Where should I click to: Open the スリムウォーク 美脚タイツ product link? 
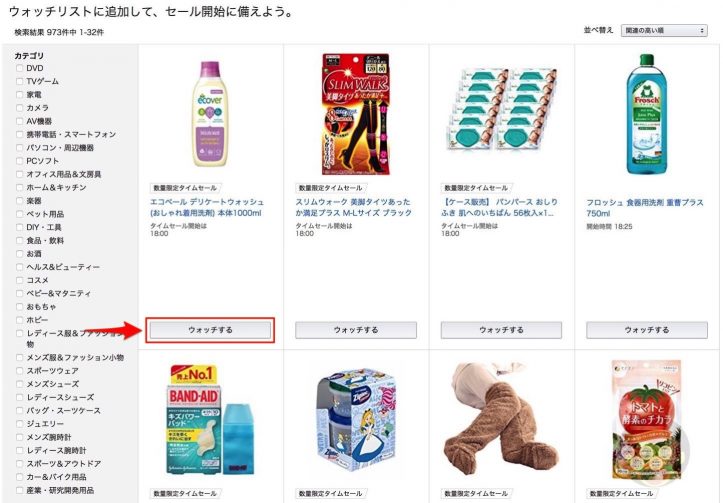coord(354,207)
